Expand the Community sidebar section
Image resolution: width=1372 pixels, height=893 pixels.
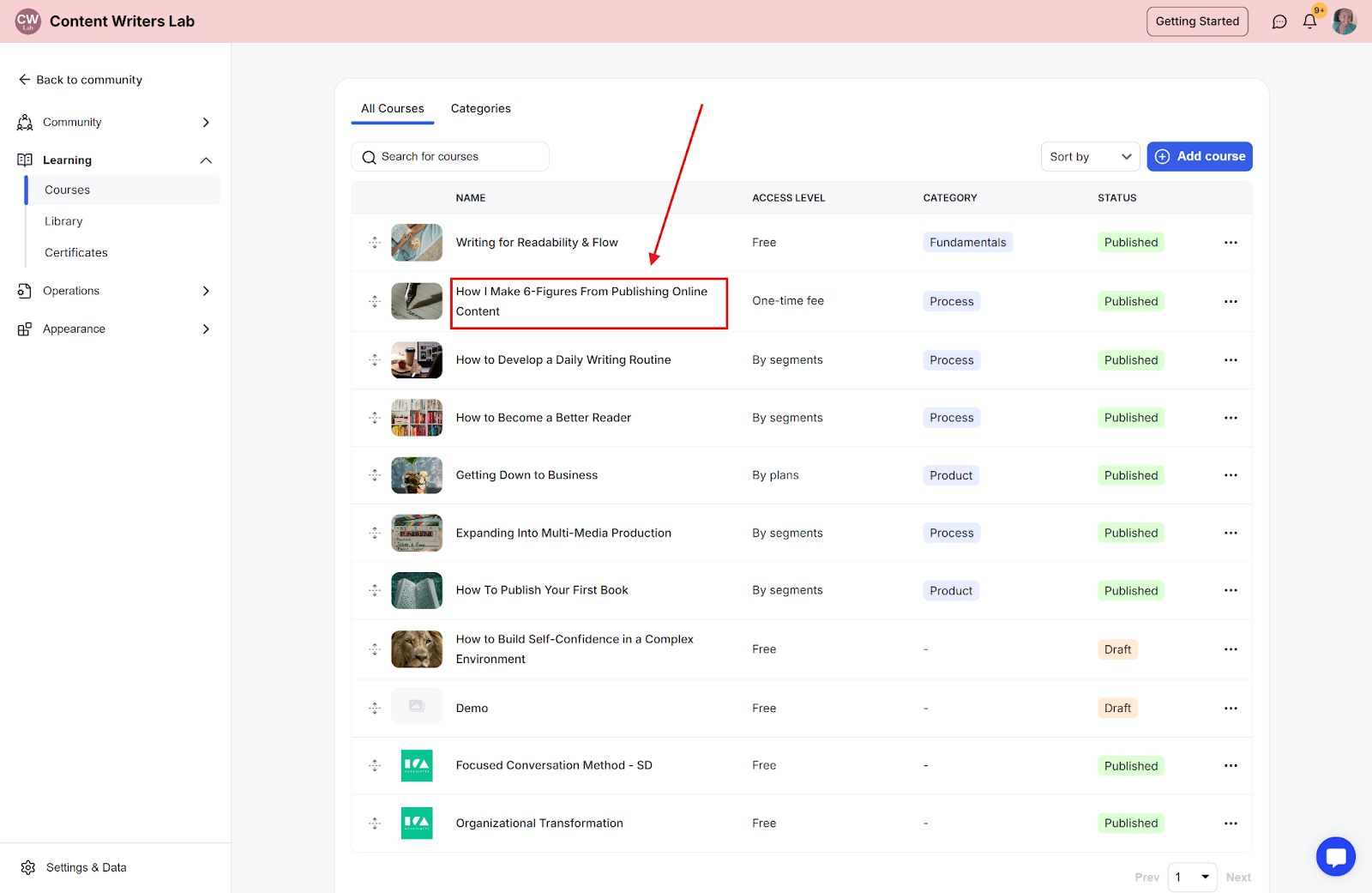(206, 123)
